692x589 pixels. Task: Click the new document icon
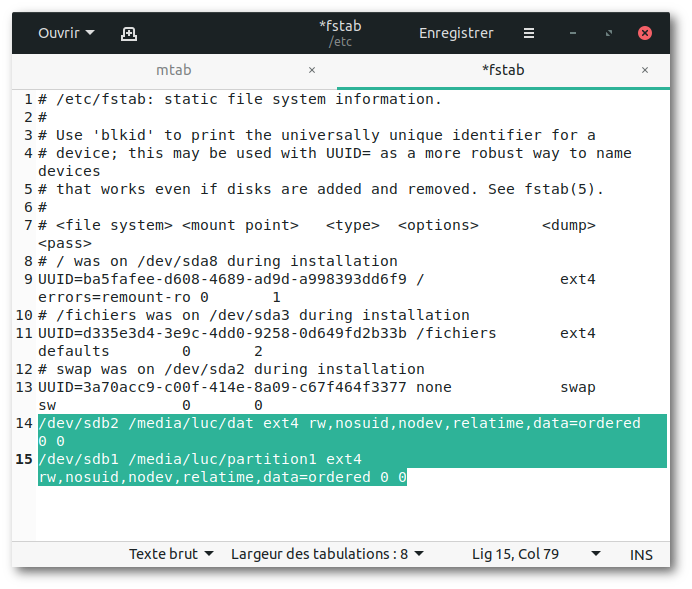tap(129, 34)
